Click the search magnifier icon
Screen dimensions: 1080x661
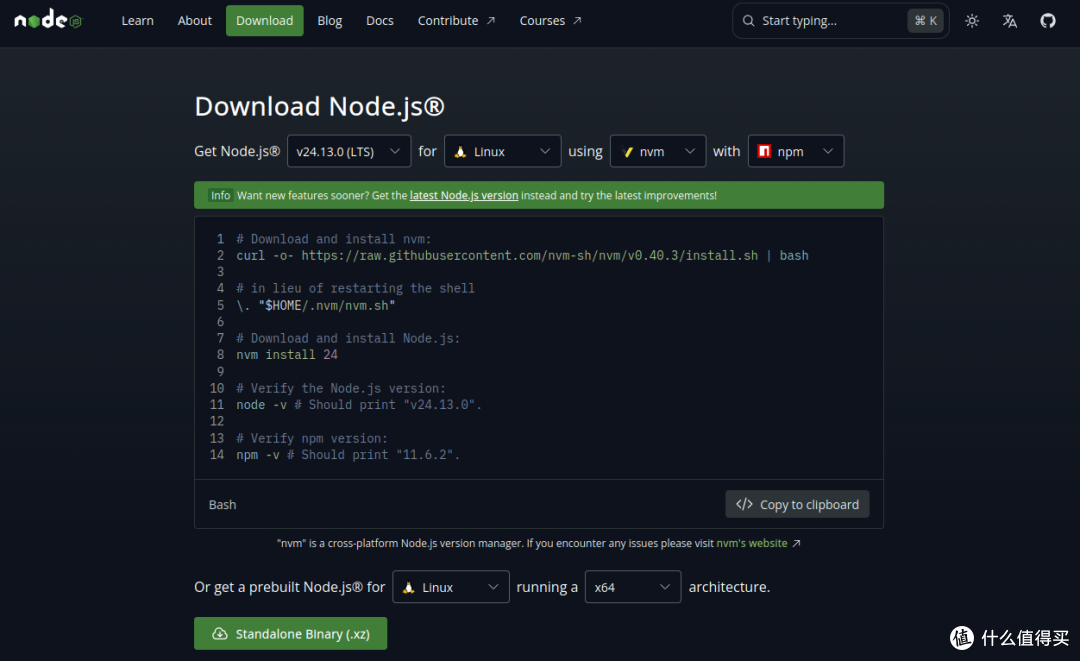748,21
